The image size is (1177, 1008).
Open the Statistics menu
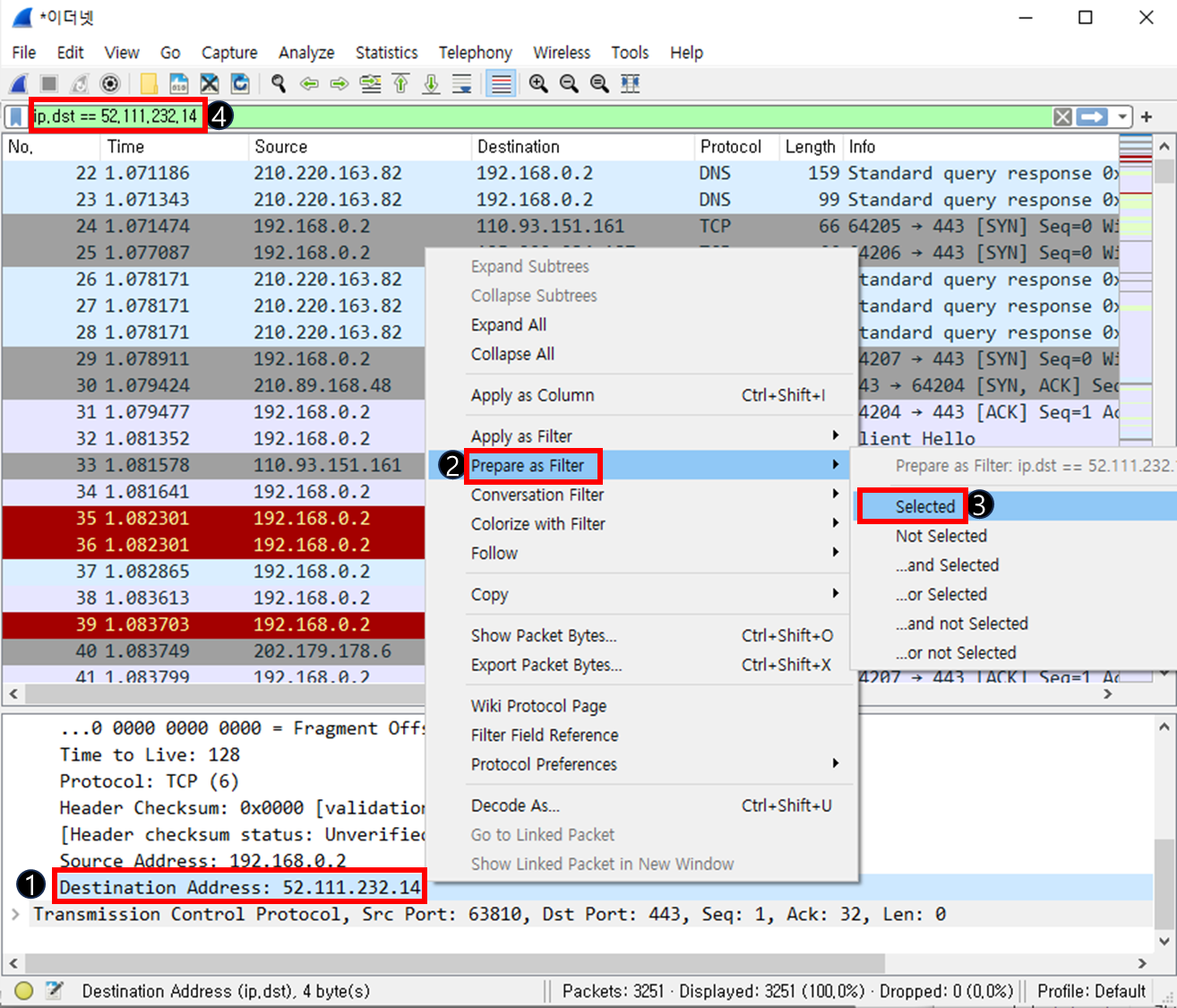coord(386,53)
